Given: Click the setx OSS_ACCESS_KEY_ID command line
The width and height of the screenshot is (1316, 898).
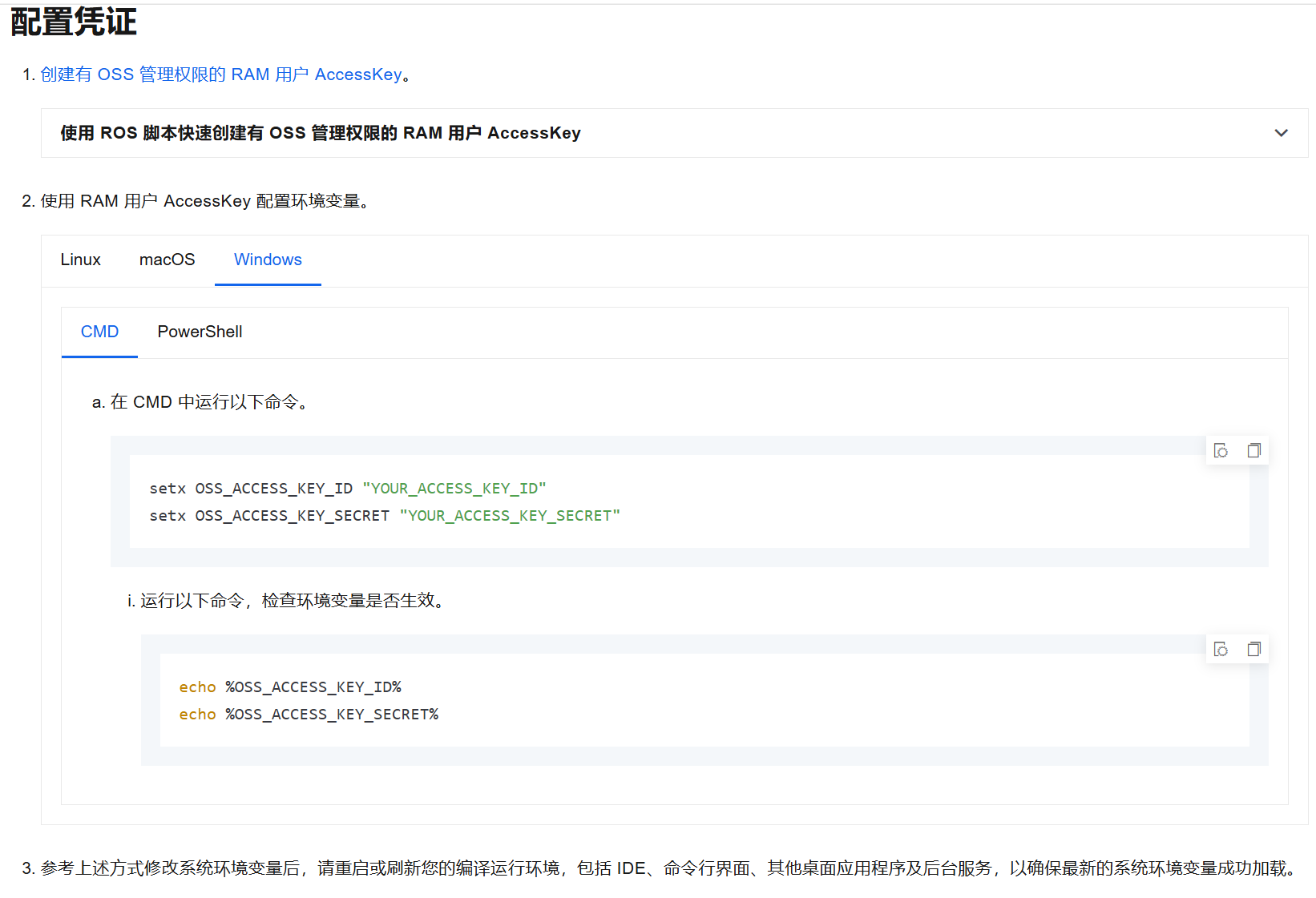Looking at the screenshot, I should [348, 489].
